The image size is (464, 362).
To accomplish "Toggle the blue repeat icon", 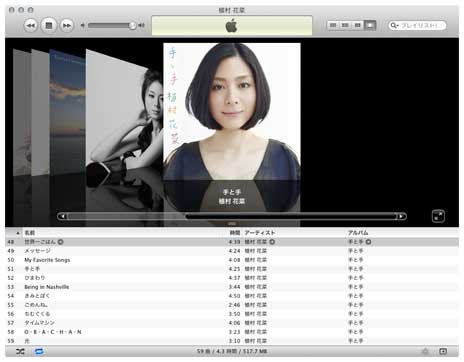I will click(39, 351).
